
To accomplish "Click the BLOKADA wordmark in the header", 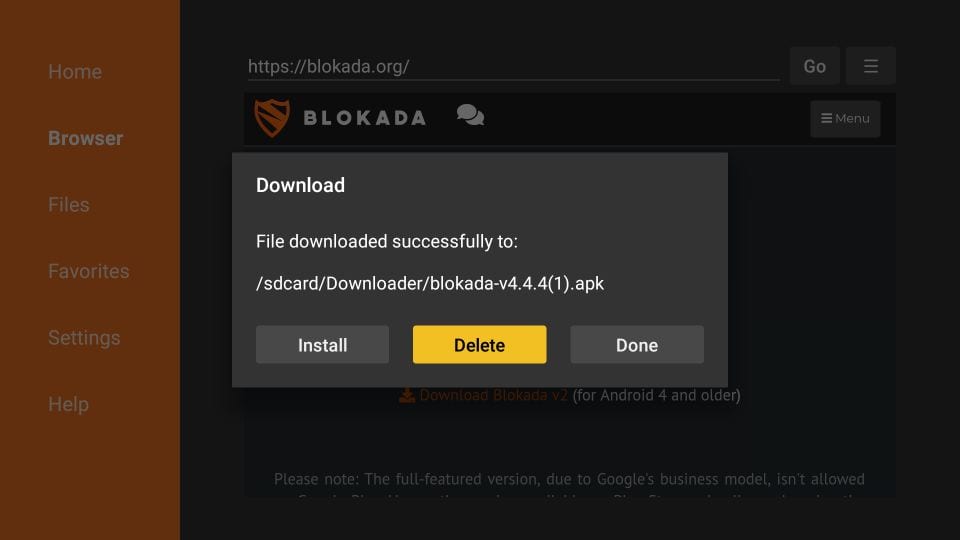I will tap(365, 118).
